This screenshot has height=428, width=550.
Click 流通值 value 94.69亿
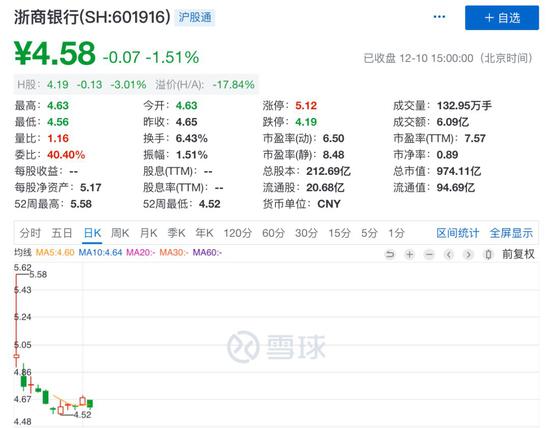[x=456, y=187]
